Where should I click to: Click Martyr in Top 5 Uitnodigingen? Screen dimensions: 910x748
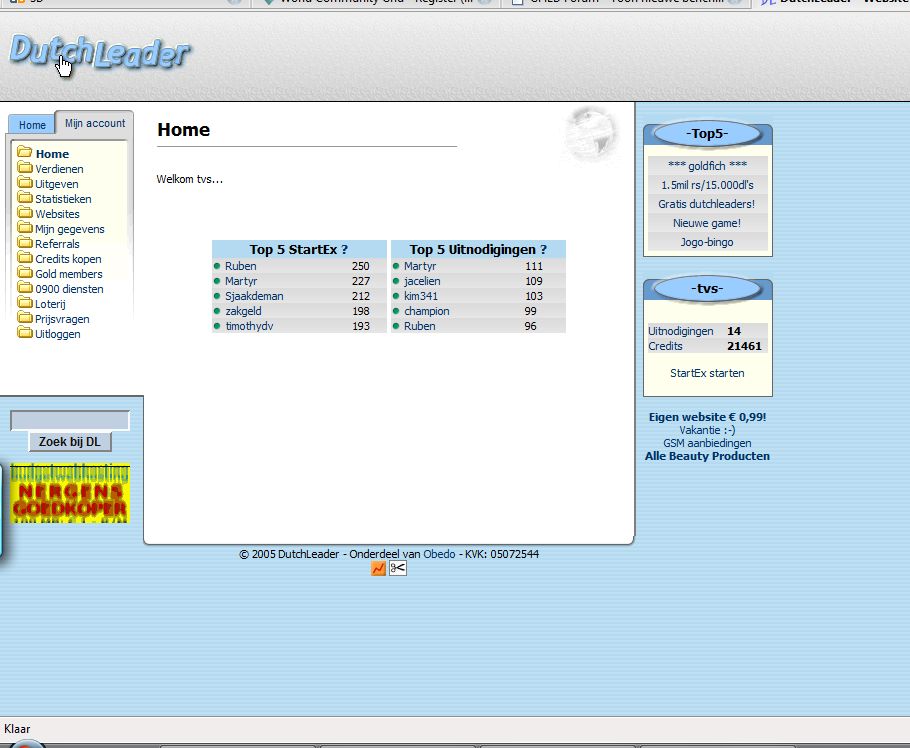tap(420, 266)
